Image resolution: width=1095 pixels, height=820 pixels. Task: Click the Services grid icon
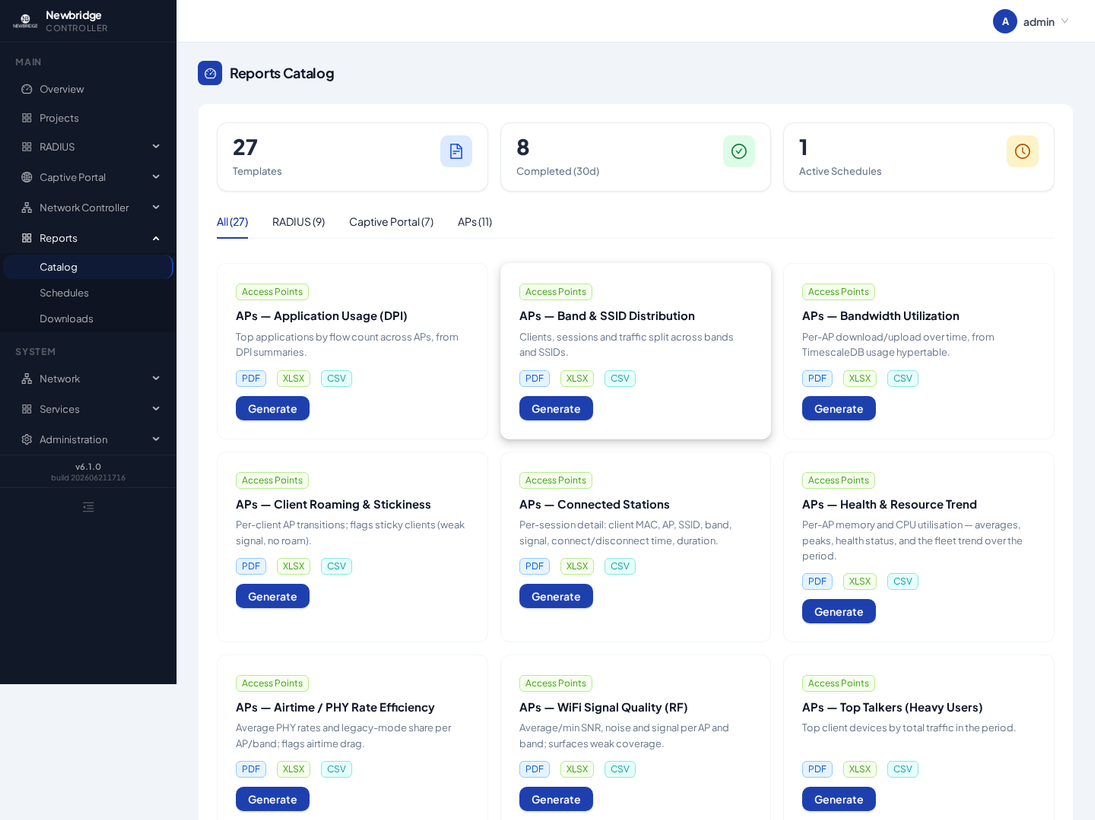coord(27,409)
